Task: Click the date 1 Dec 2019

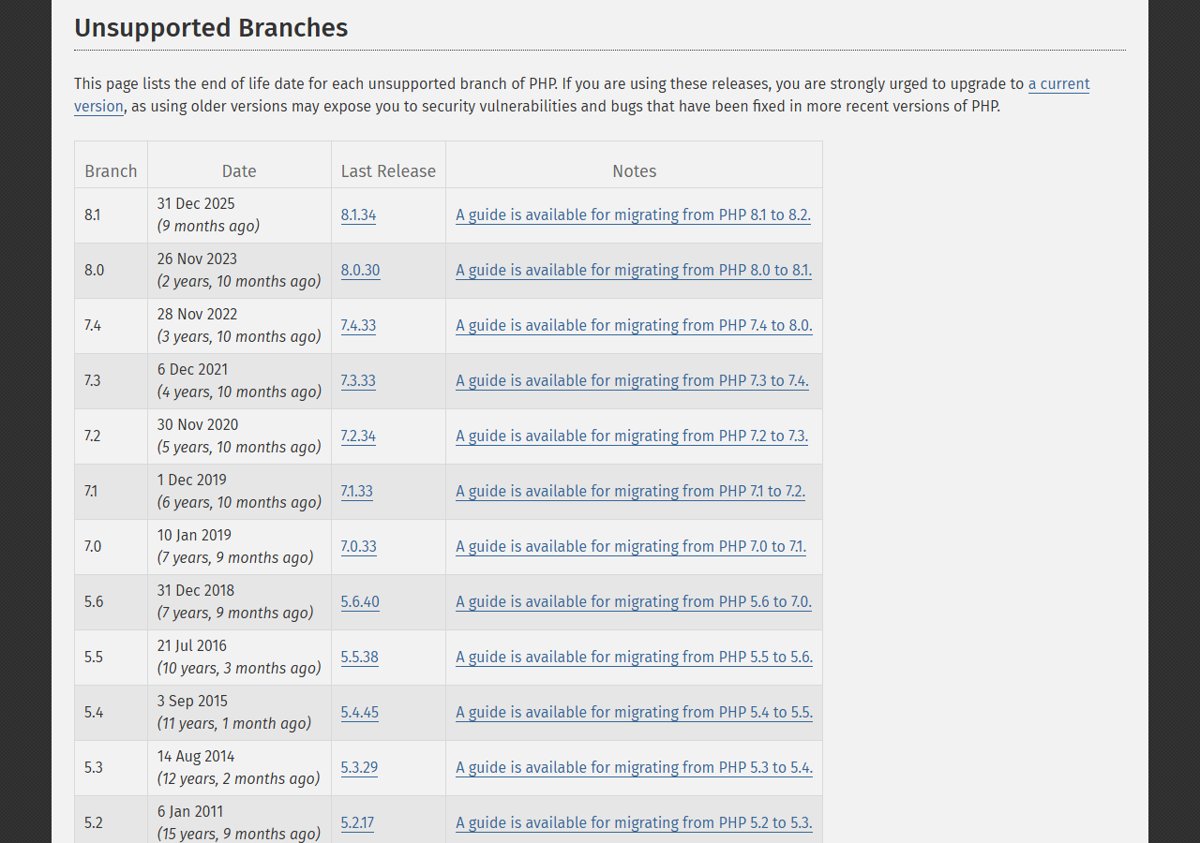Action: [192, 480]
